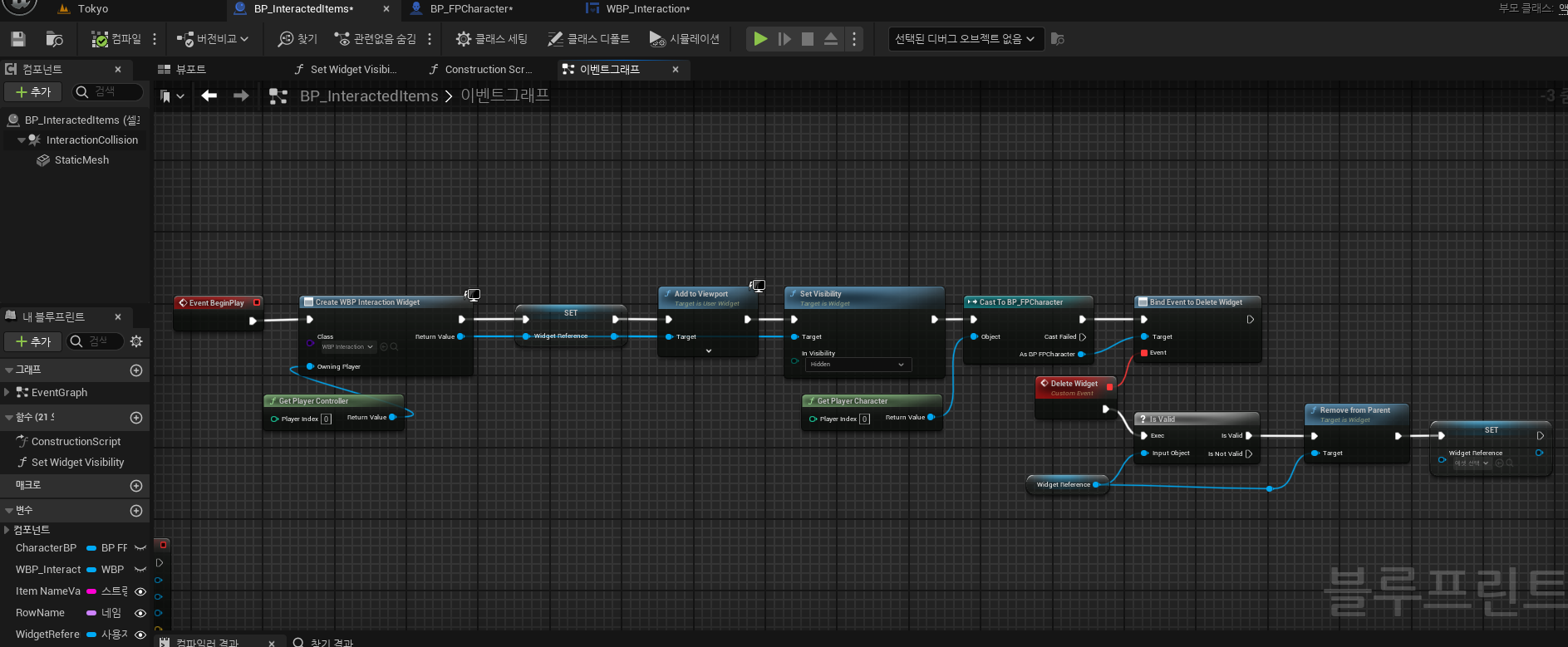Open hide-unrelated options three-dot menu
1568x647 pixels.
coord(430,39)
